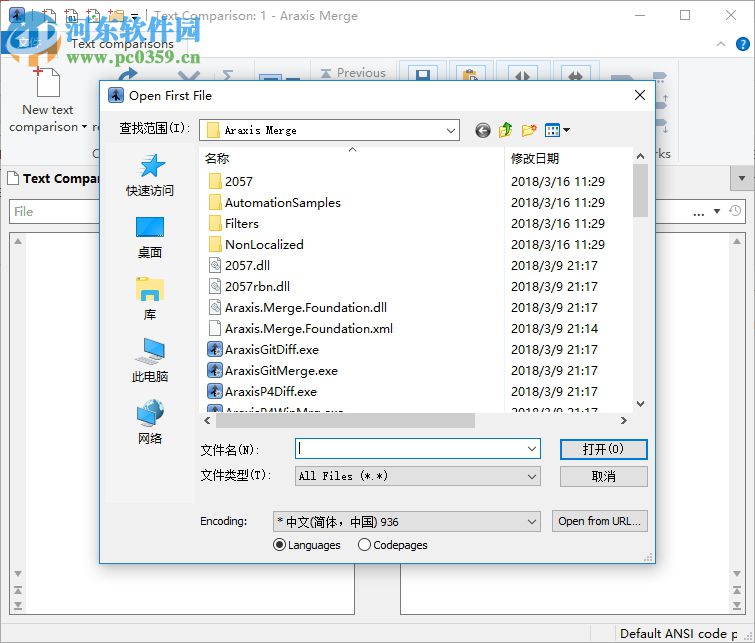Switch to the Text Comparison document tab

click(x=53, y=178)
